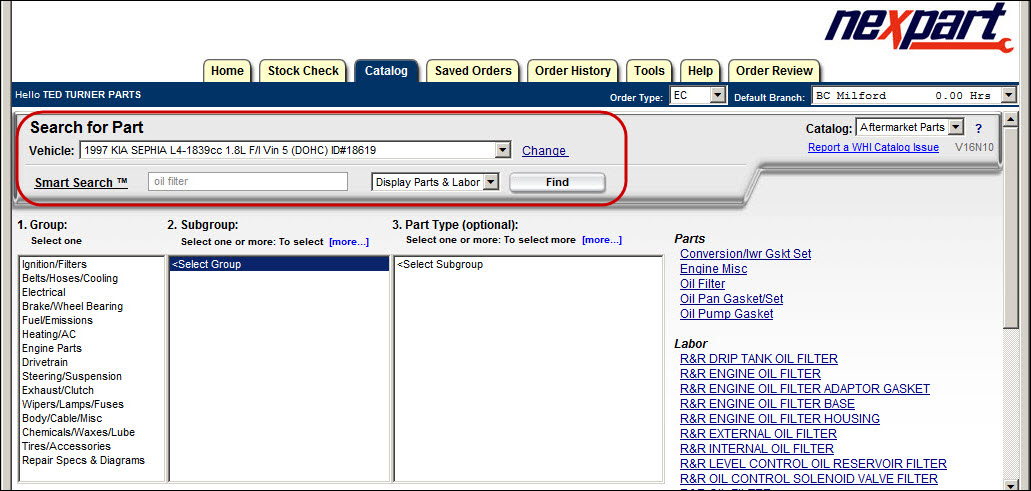Click the blue question mark help icon
The height and width of the screenshot is (491, 1031).
point(978,128)
